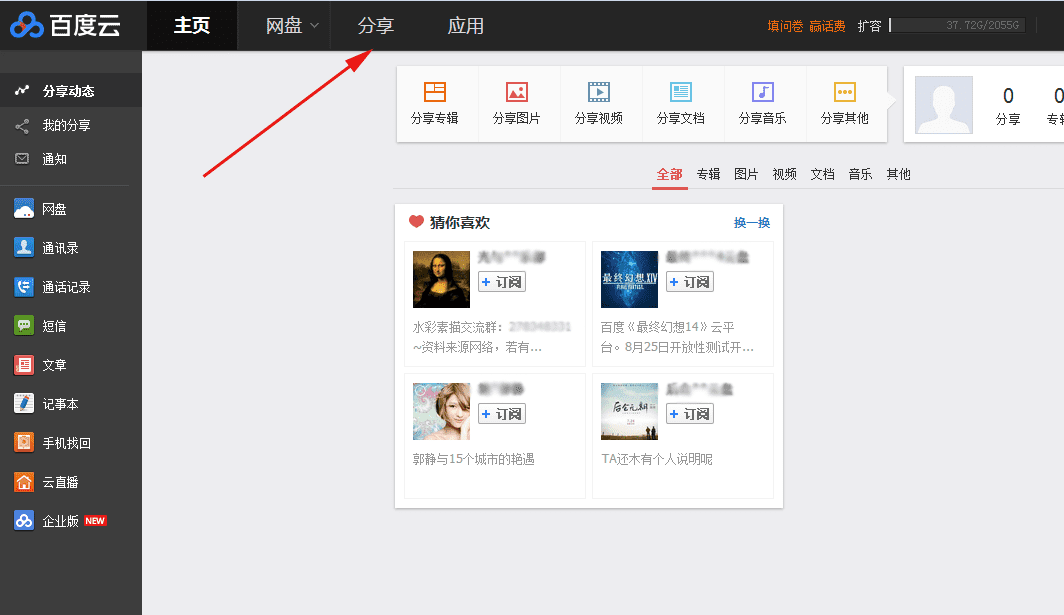
Task: Click the text 郭静与15个城市的艳遇
Action: point(474,460)
